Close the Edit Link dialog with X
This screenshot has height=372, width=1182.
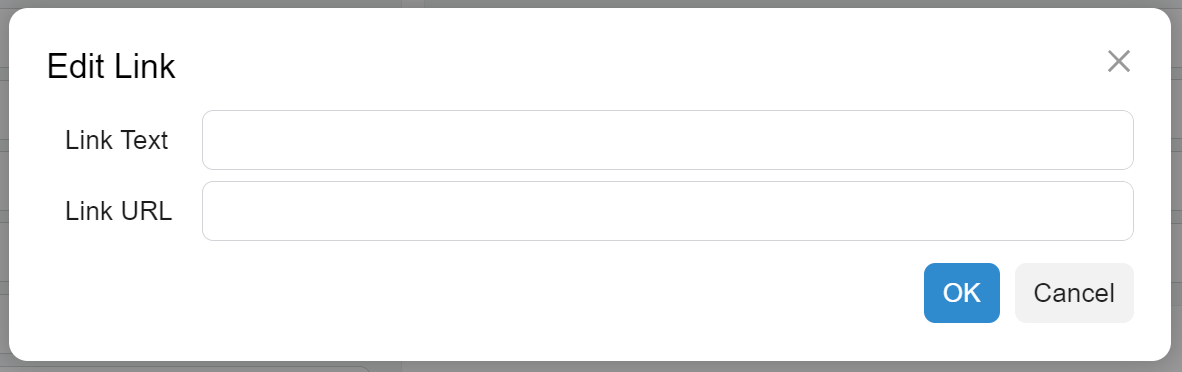click(1119, 61)
